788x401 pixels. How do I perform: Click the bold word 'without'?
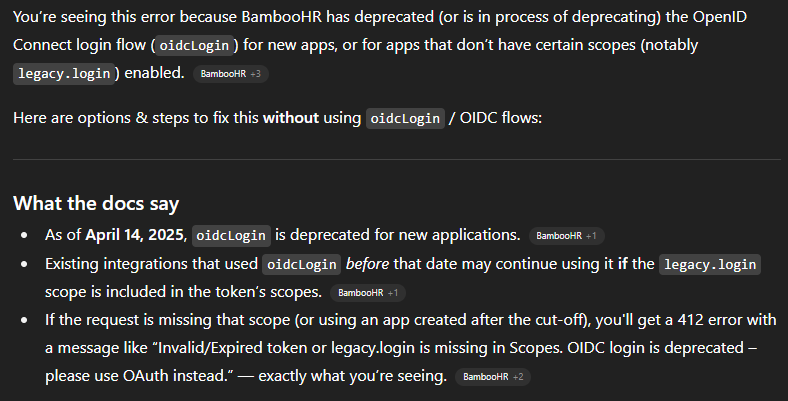tap(291, 118)
